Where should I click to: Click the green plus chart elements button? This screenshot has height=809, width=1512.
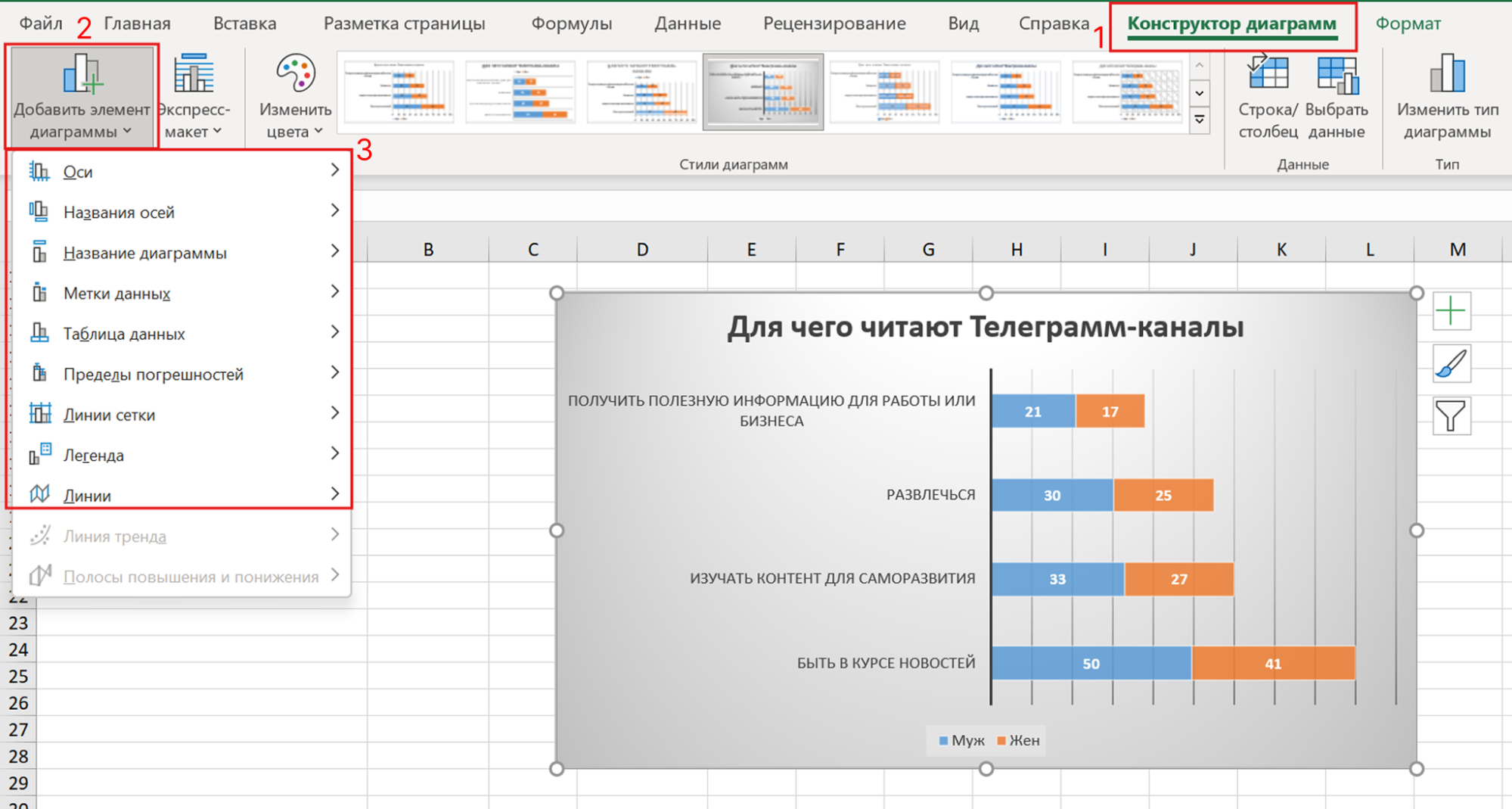pos(1451,311)
